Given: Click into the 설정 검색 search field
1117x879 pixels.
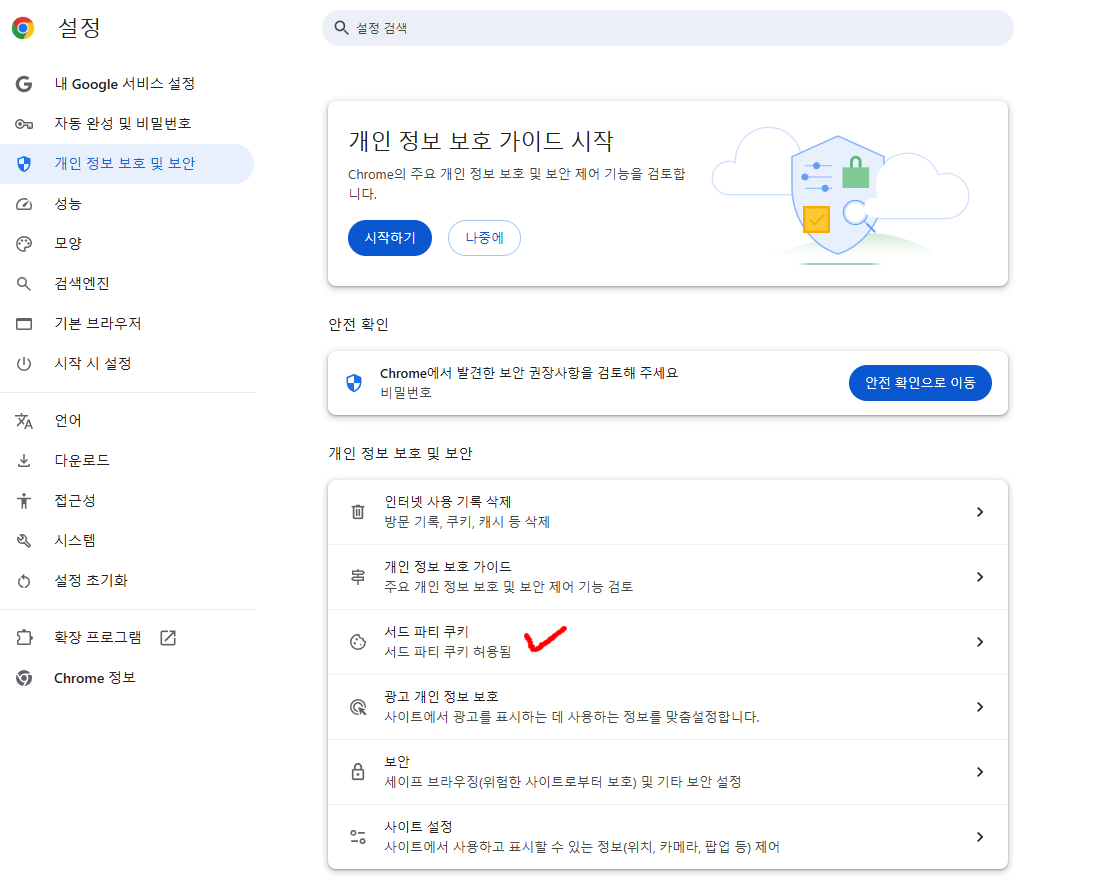Looking at the screenshot, I should pos(667,28).
